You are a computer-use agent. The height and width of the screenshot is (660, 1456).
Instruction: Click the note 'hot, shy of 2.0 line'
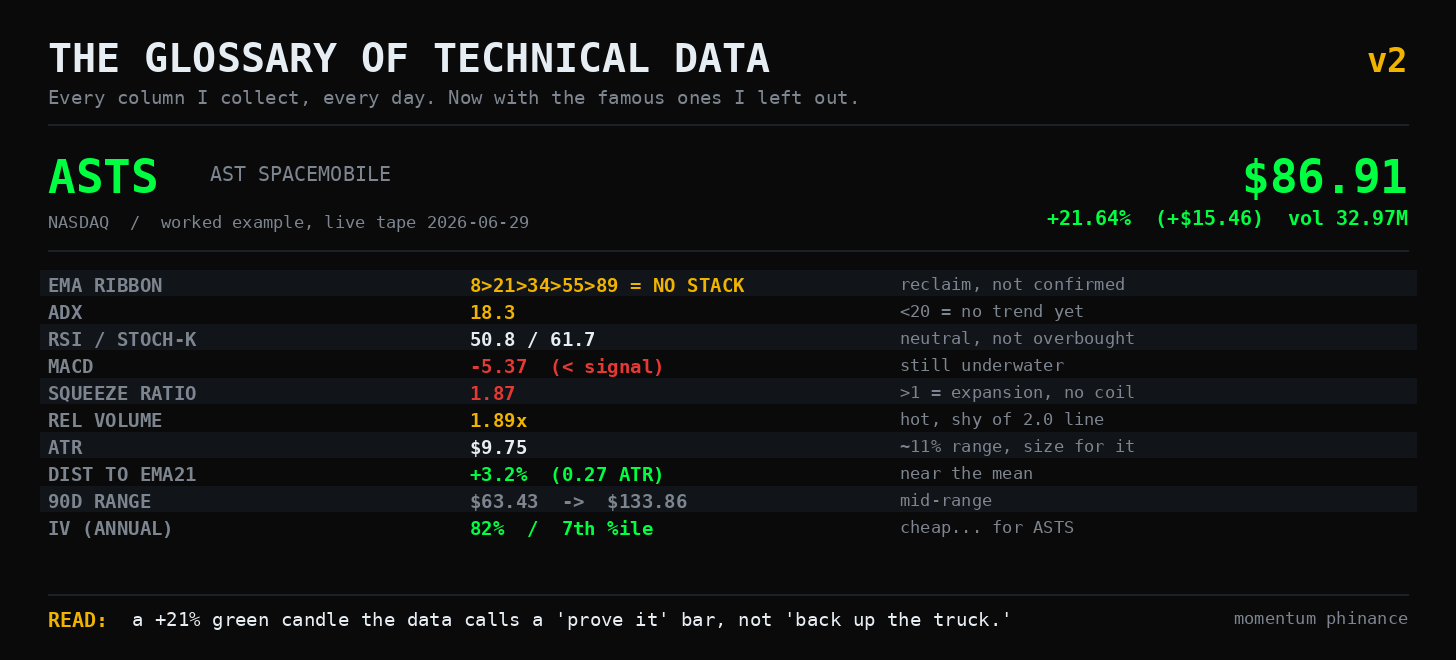tap(1002, 420)
